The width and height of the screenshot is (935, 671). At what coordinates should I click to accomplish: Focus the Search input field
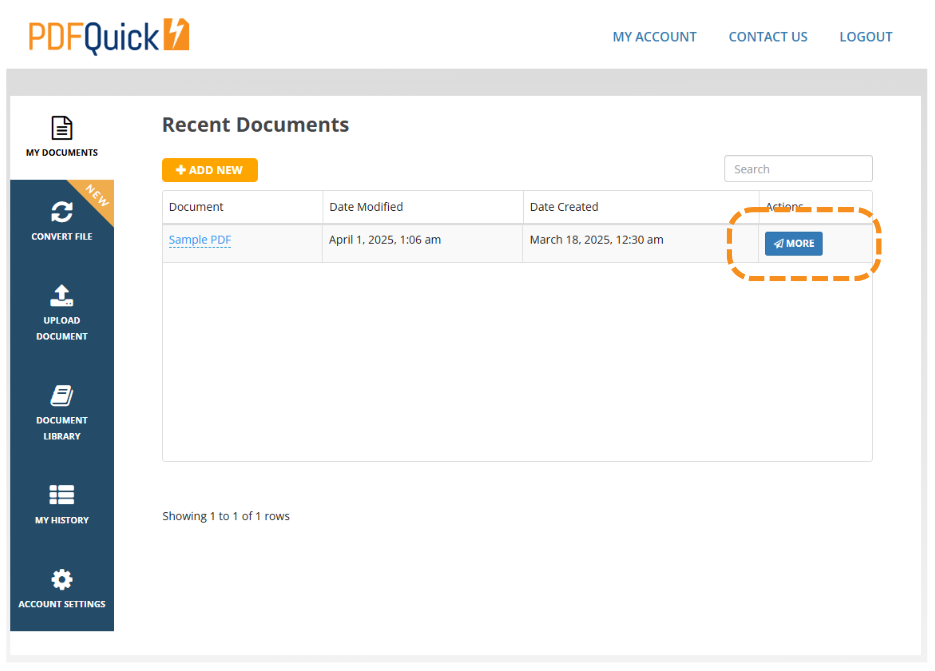[x=798, y=169]
